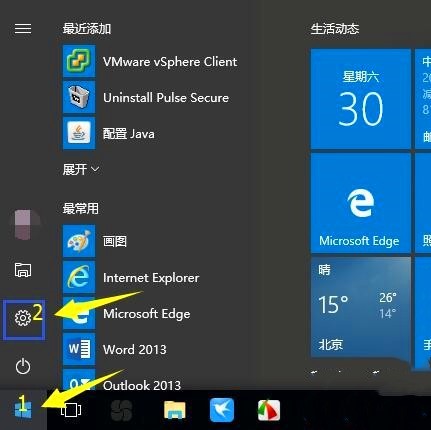Open the red-green snipping app on the taskbar
Viewport: 431px width, 430px height.
pos(269,410)
